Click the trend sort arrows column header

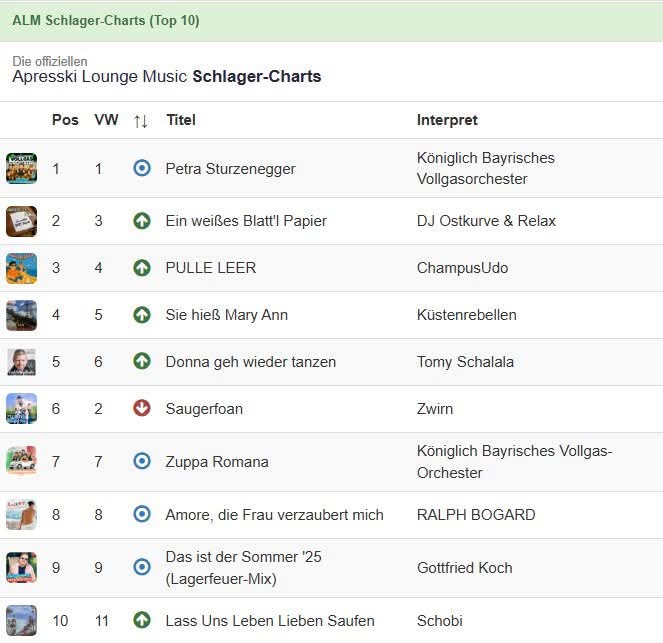[x=141, y=120]
